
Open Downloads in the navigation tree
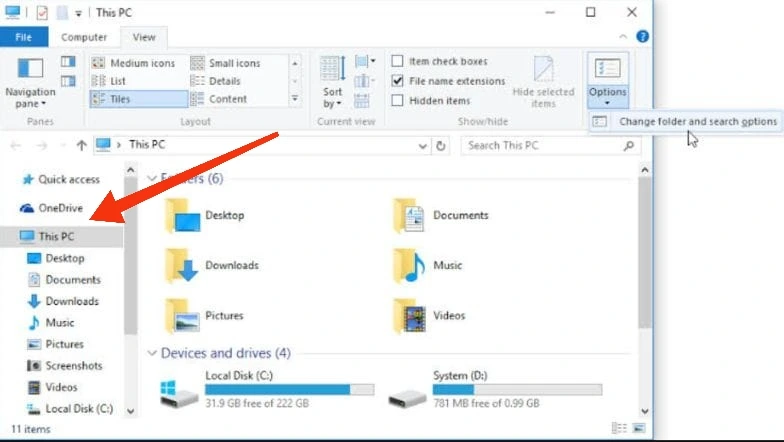(x=63, y=301)
